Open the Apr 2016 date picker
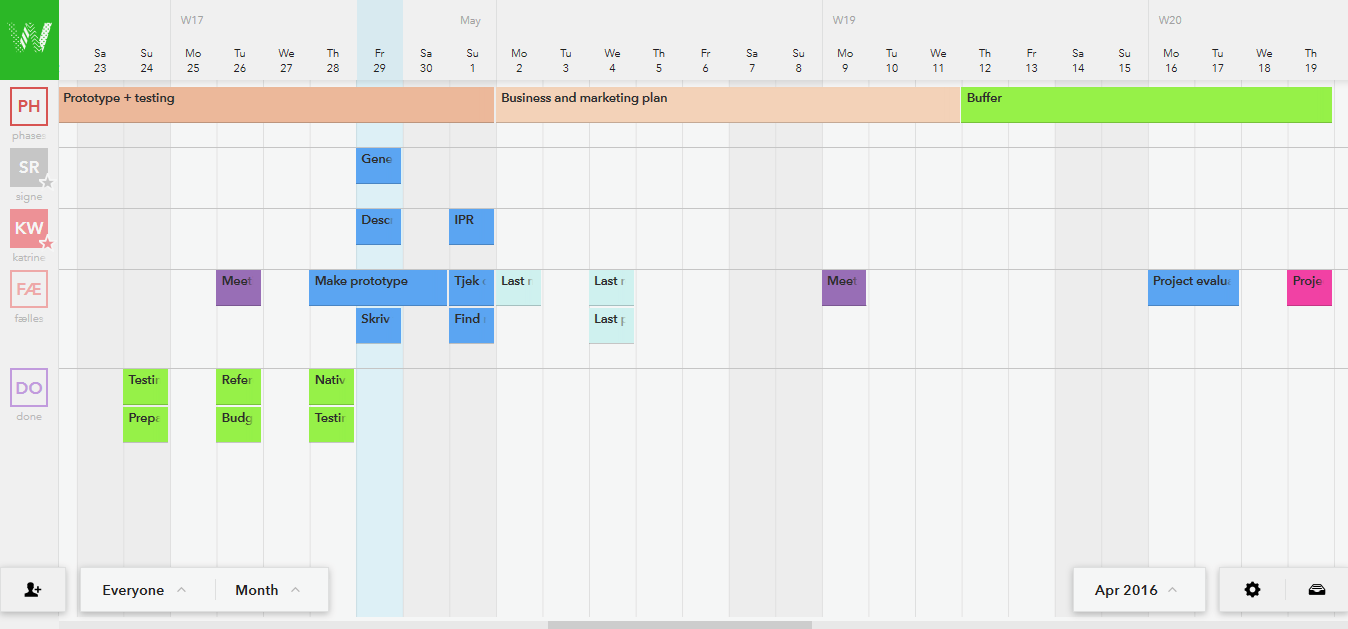This screenshot has width=1348, height=629. [x=1136, y=590]
